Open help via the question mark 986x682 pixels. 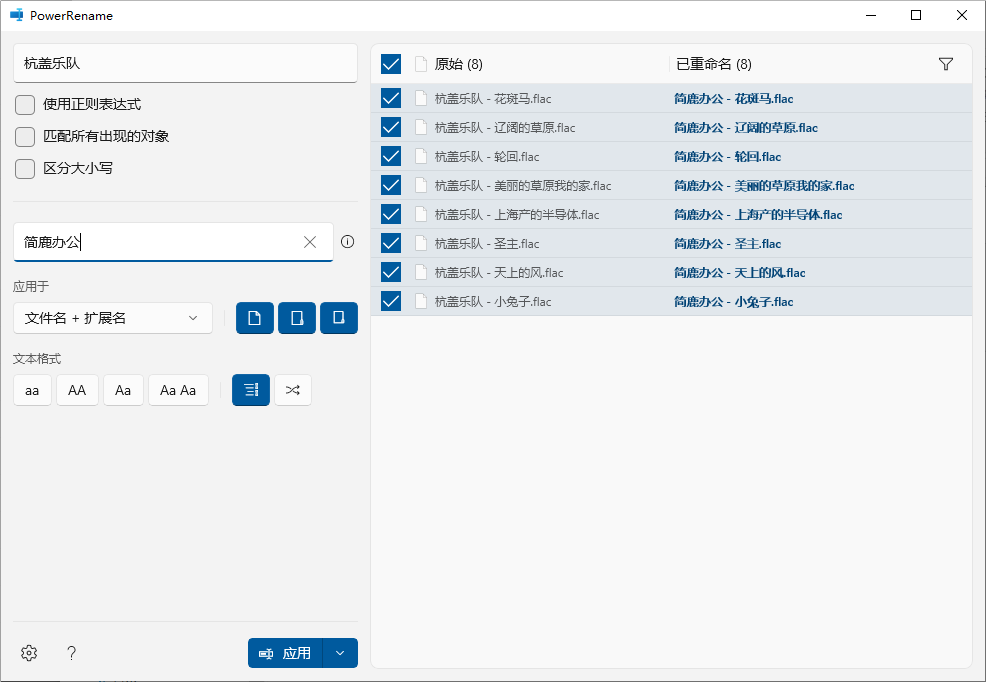pos(71,653)
